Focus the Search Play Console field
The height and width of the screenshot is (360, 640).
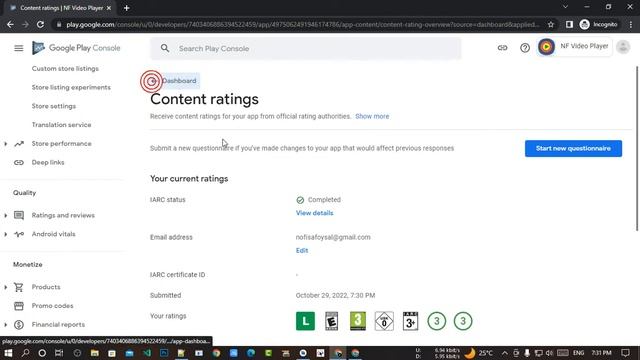pyautogui.click(x=306, y=49)
